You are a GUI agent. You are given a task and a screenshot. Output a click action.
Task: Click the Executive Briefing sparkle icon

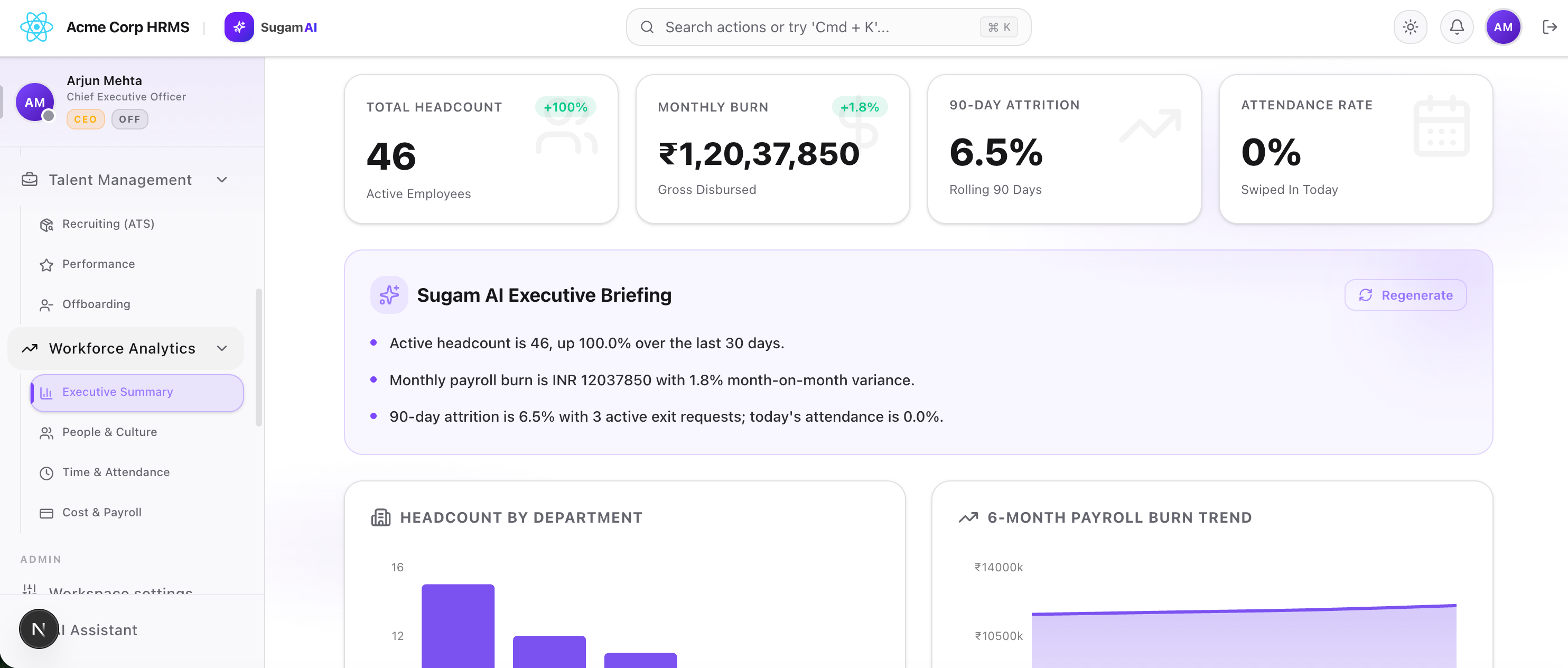(x=389, y=295)
